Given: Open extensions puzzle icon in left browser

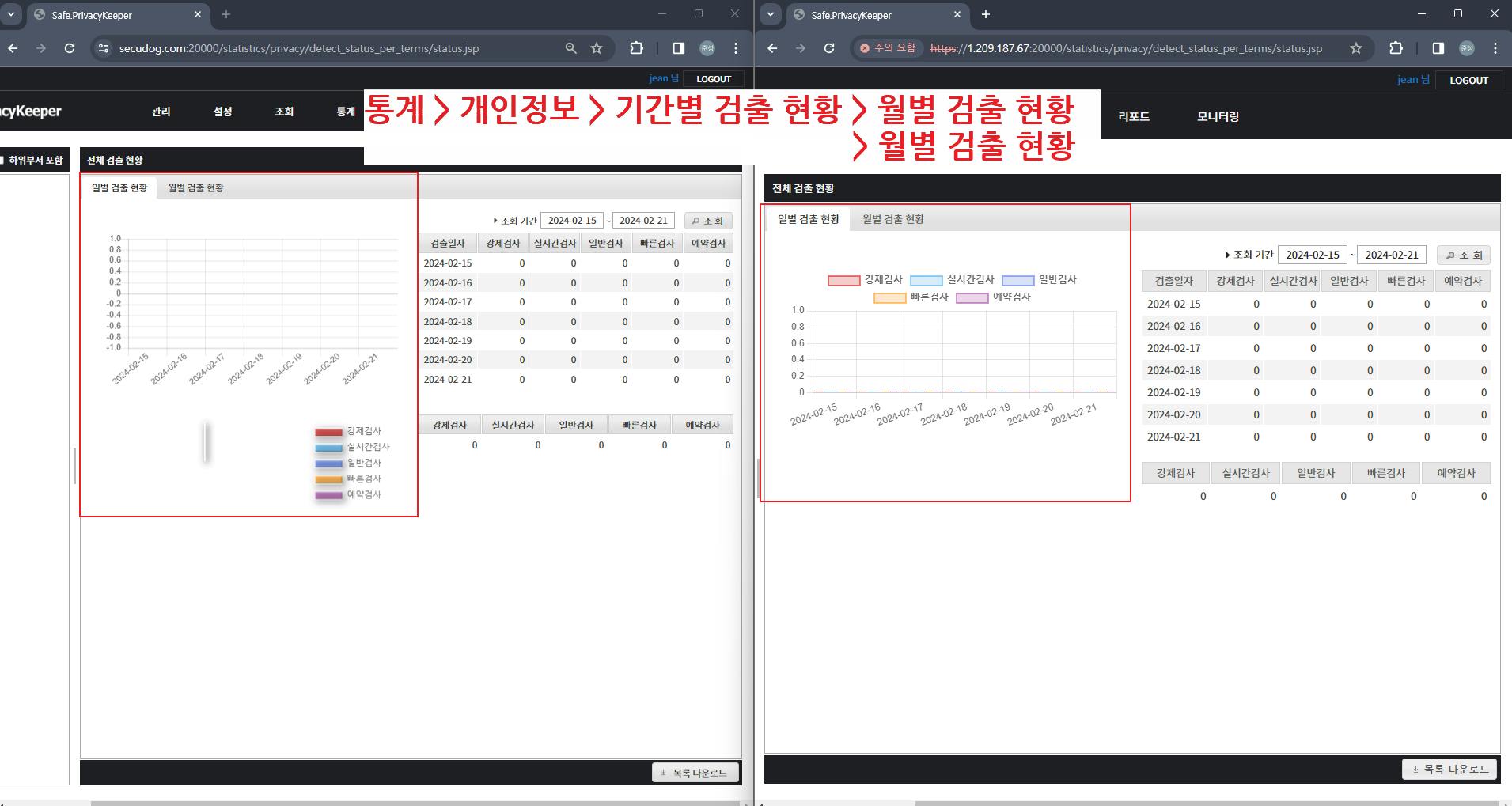Looking at the screenshot, I should coord(636,48).
